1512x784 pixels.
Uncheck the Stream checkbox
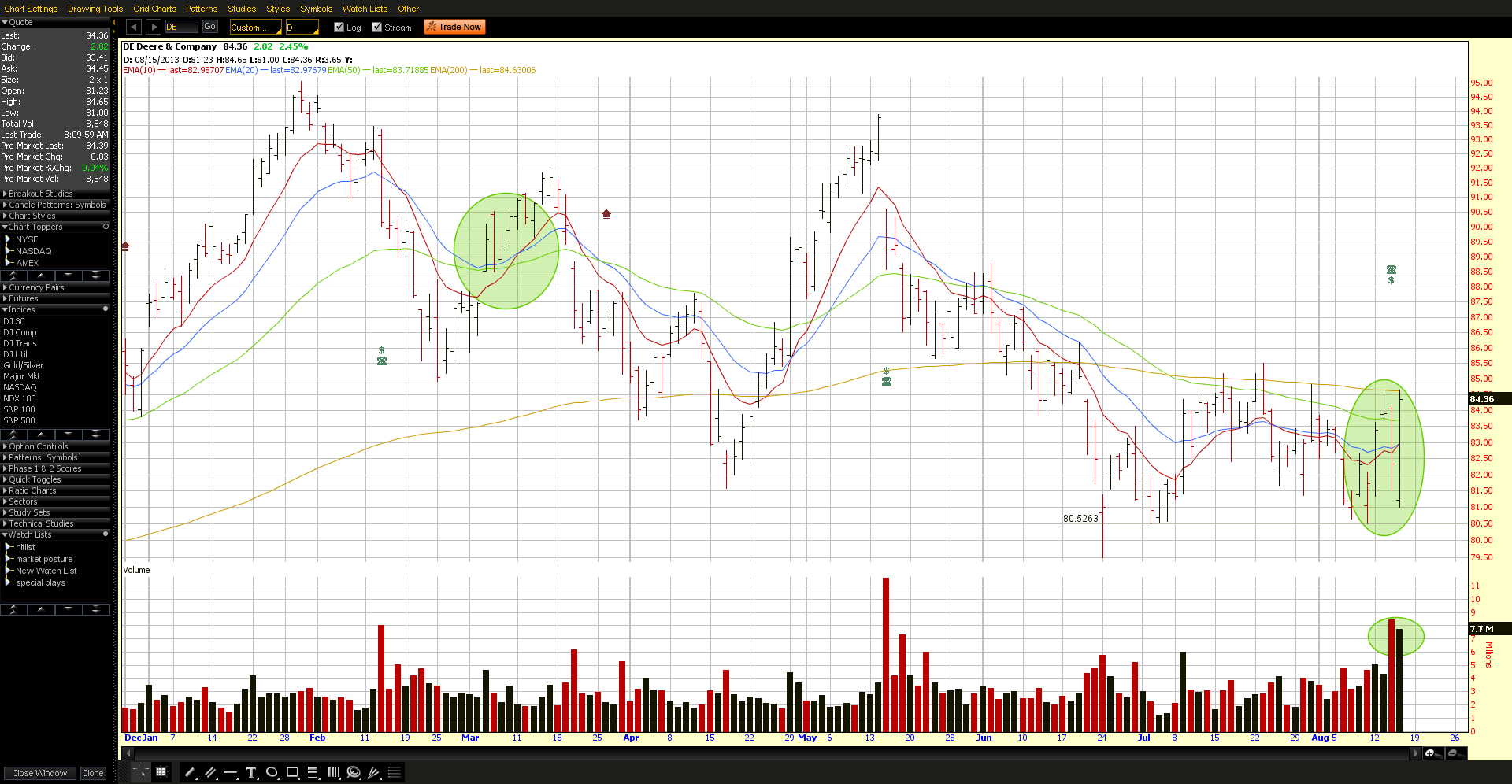(377, 28)
